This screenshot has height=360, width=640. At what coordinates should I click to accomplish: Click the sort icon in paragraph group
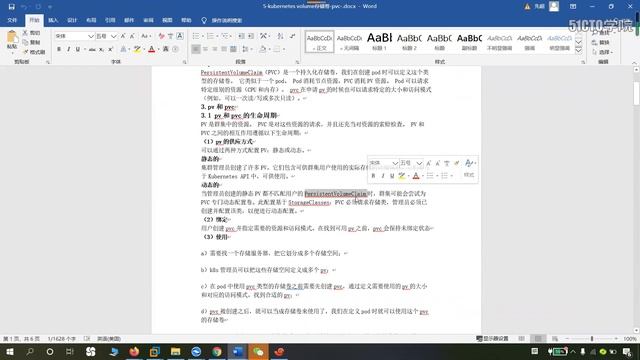tap(280, 36)
